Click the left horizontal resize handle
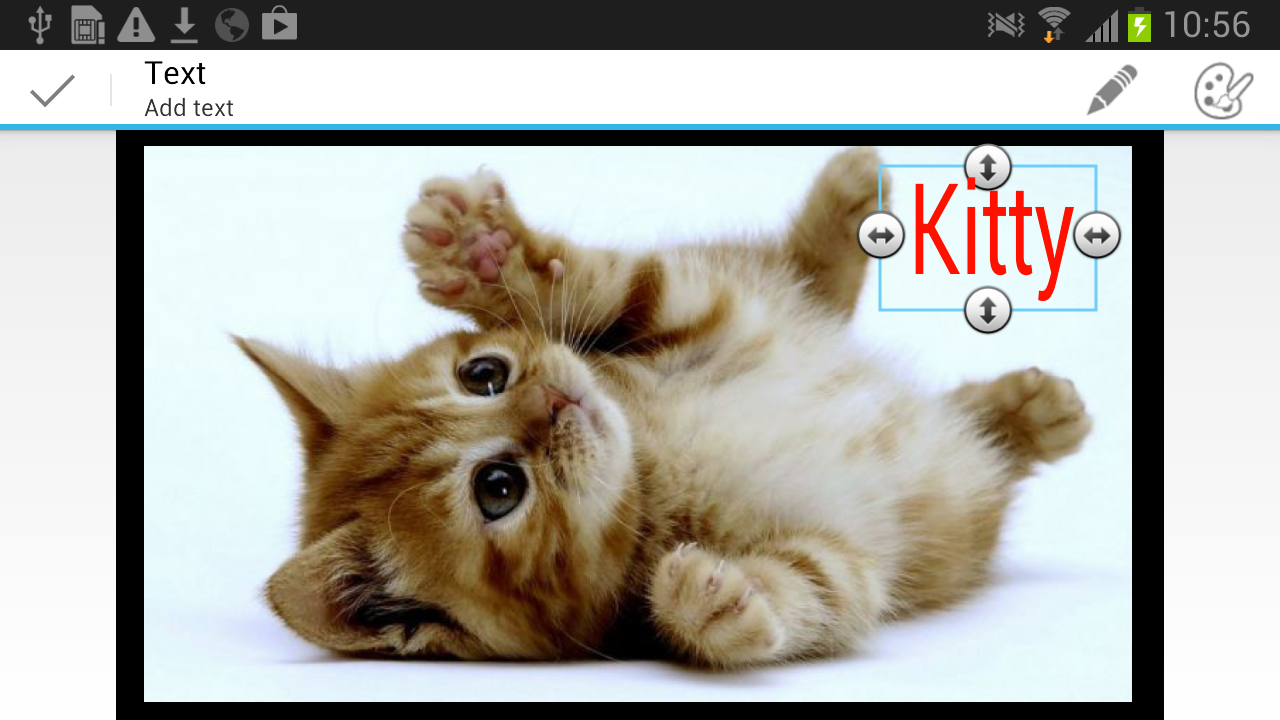This screenshot has height=720, width=1280. click(881, 236)
